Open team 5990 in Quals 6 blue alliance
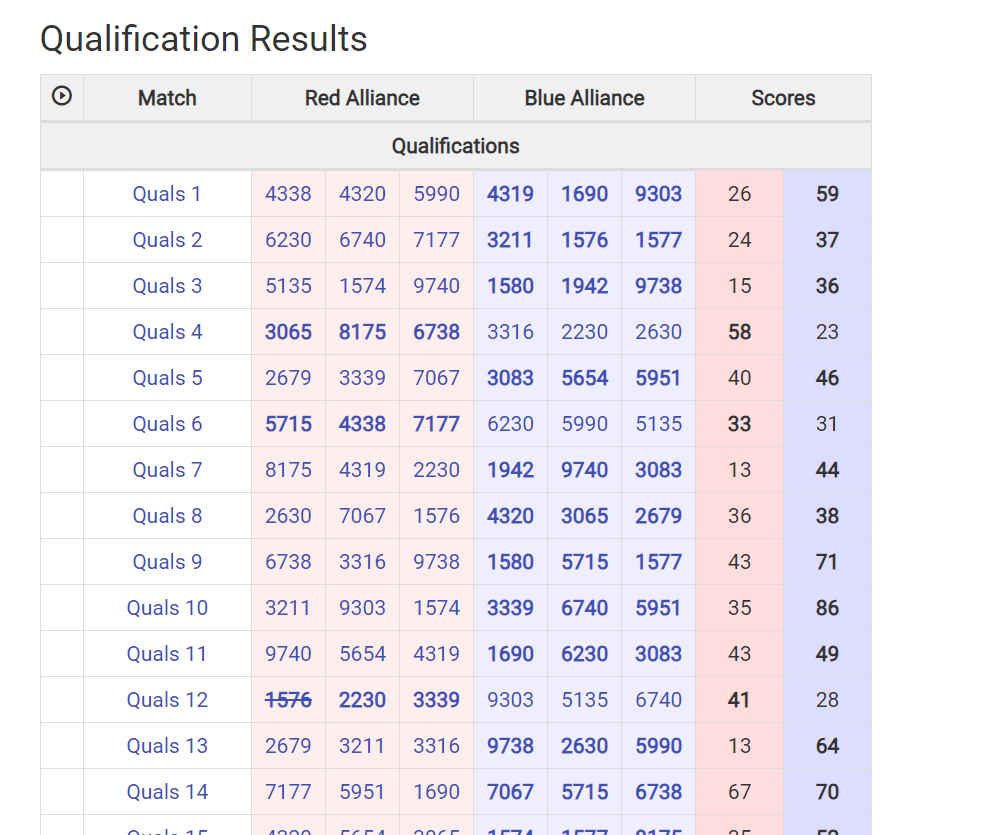Screen dimensions: 1001x835 [584, 424]
